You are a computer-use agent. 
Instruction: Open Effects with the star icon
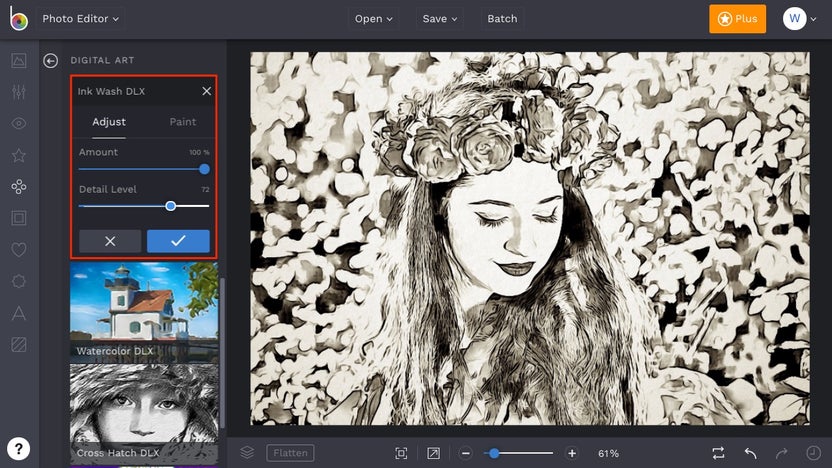point(18,155)
